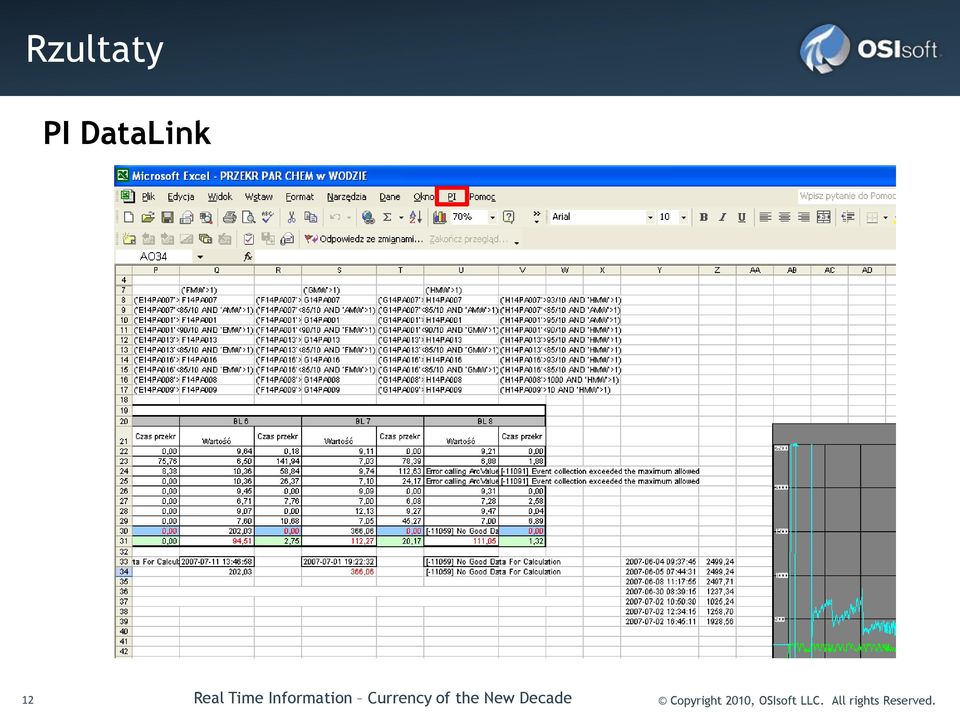Click the Cut scissors icon

[291, 217]
